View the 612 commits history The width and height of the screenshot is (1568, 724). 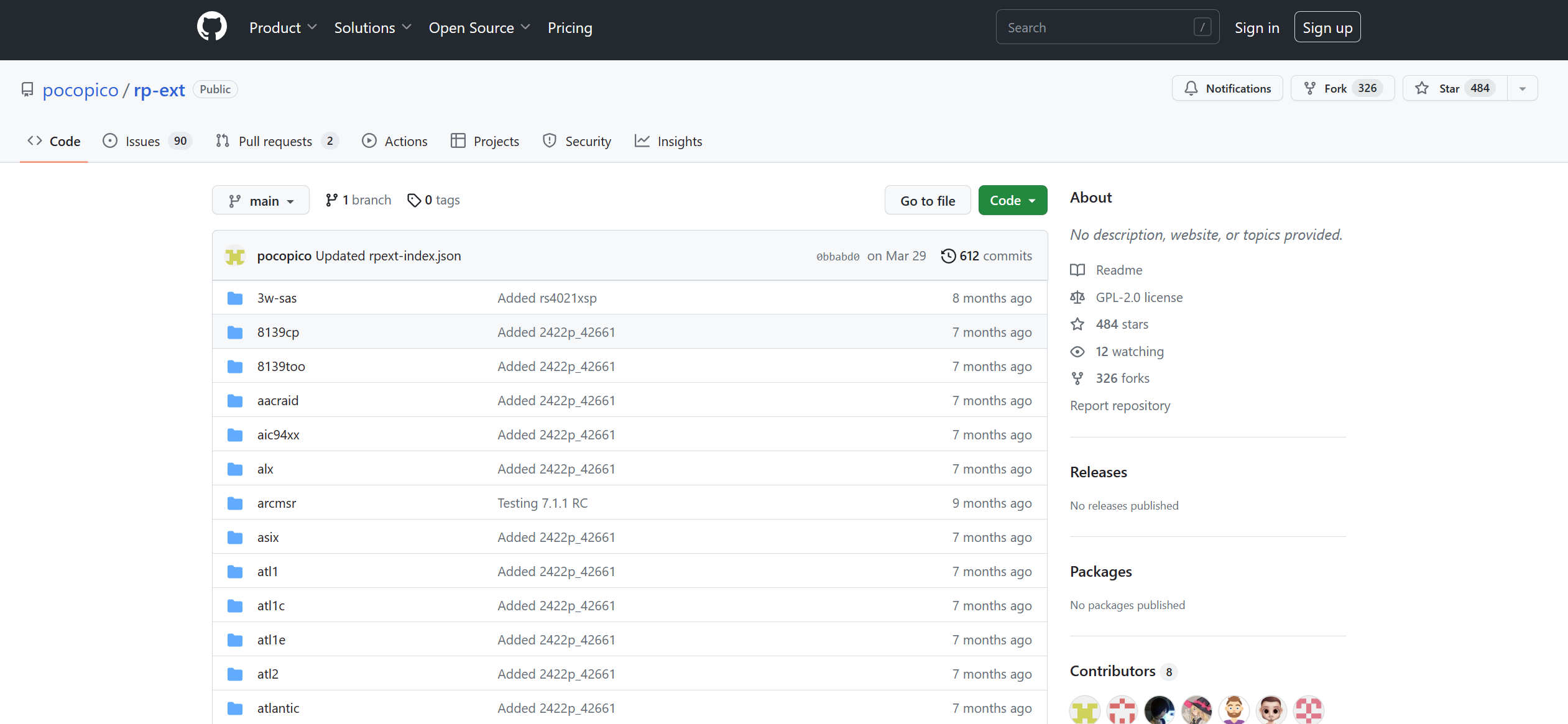pyautogui.click(x=987, y=256)
